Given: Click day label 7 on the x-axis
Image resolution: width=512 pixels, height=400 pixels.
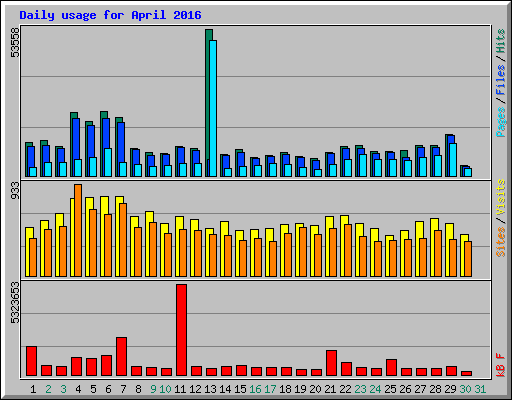Looking at the screenshot, I should 123,389.
